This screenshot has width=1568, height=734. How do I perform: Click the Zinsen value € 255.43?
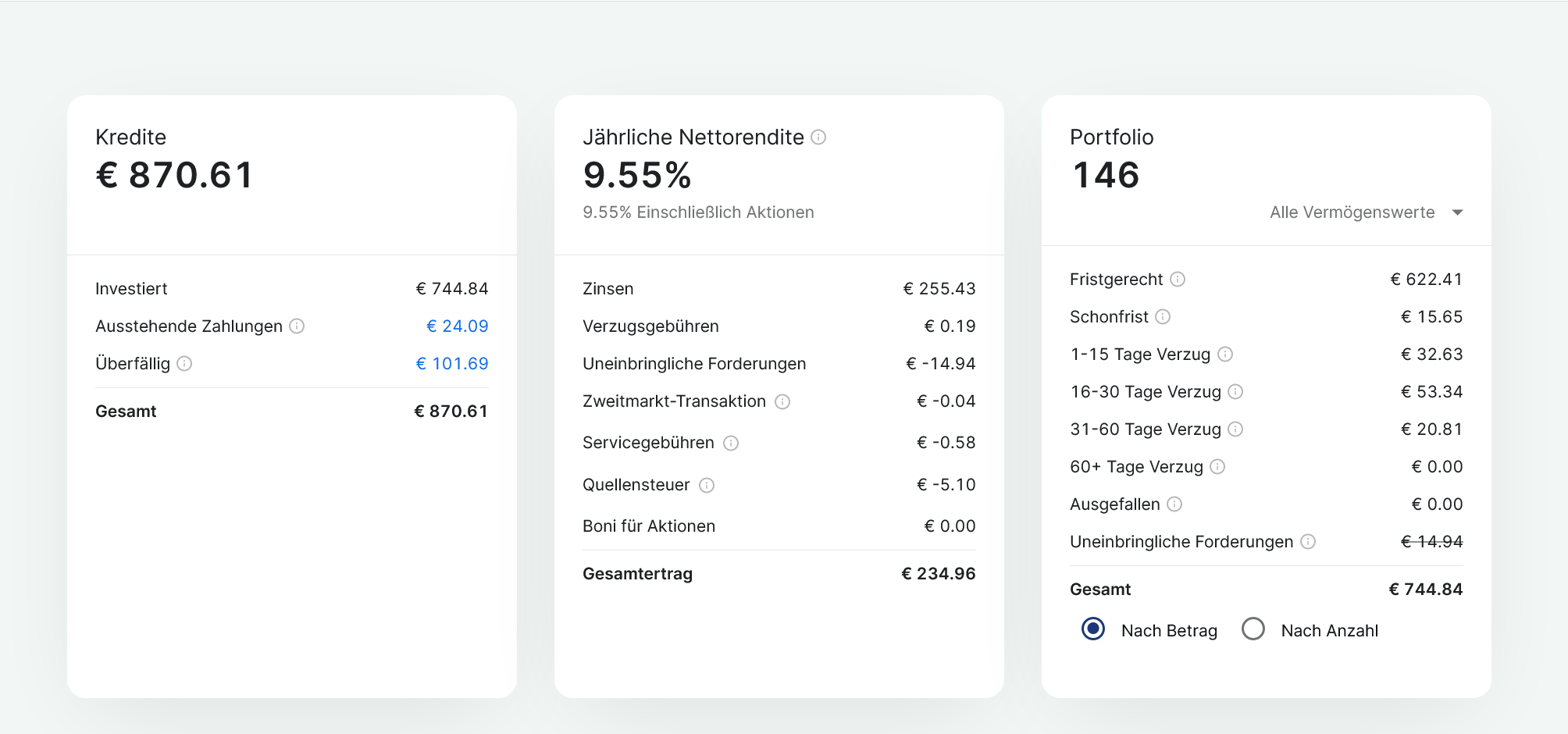click(x=939, y=289)
